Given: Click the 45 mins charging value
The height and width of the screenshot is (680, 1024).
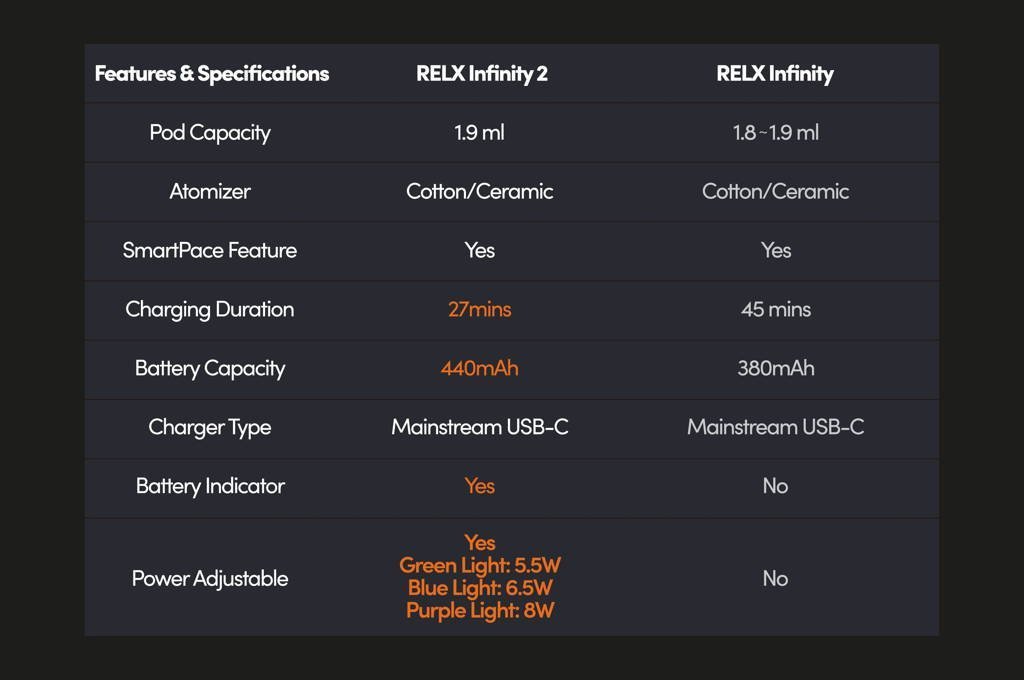Looking at the screenshot, I should 775,310.
